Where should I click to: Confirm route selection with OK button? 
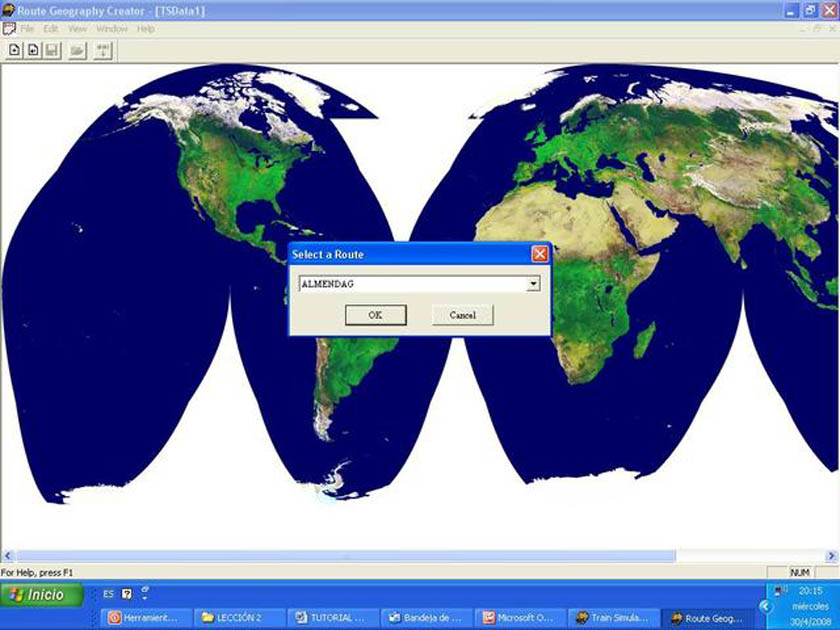click(x=375, y=315)
